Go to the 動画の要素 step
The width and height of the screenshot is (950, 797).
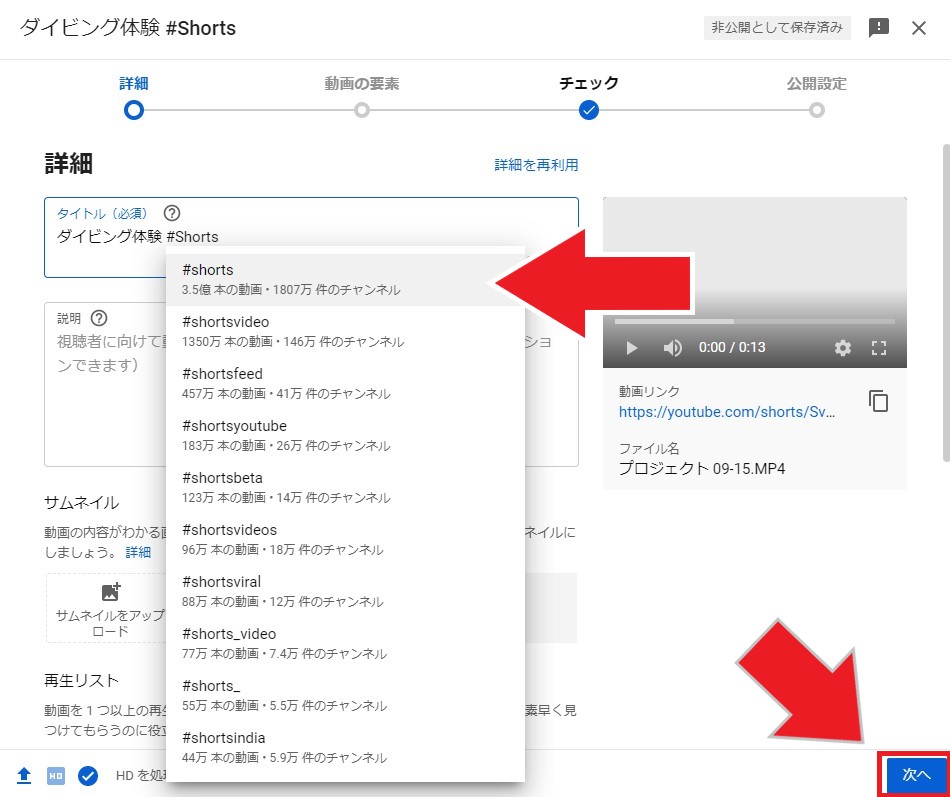(362, 97)
